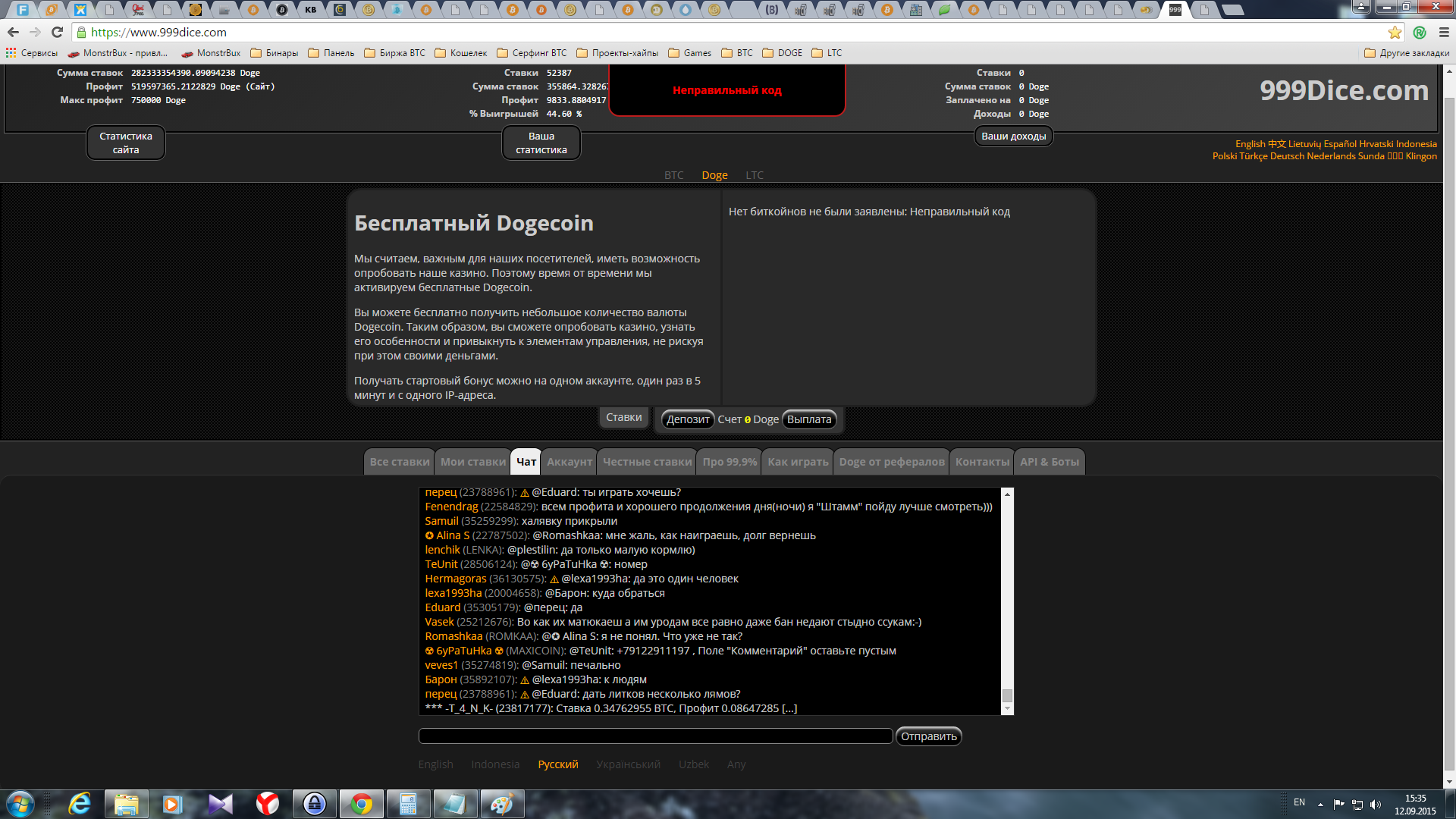Open the Панель bookmark folder
Image resolution: width=1456 pixels, height=819 pixels.
pos(331,53)
